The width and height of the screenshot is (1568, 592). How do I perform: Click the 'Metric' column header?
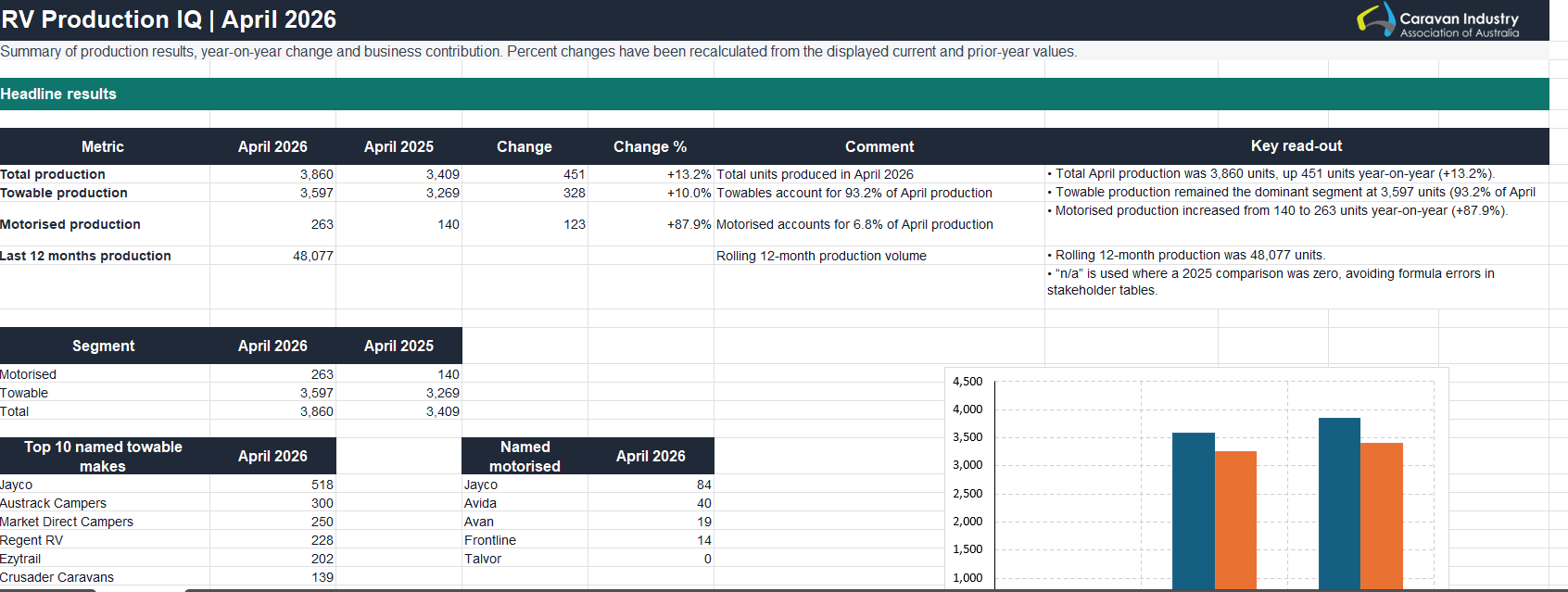click(x=103, y=146)
